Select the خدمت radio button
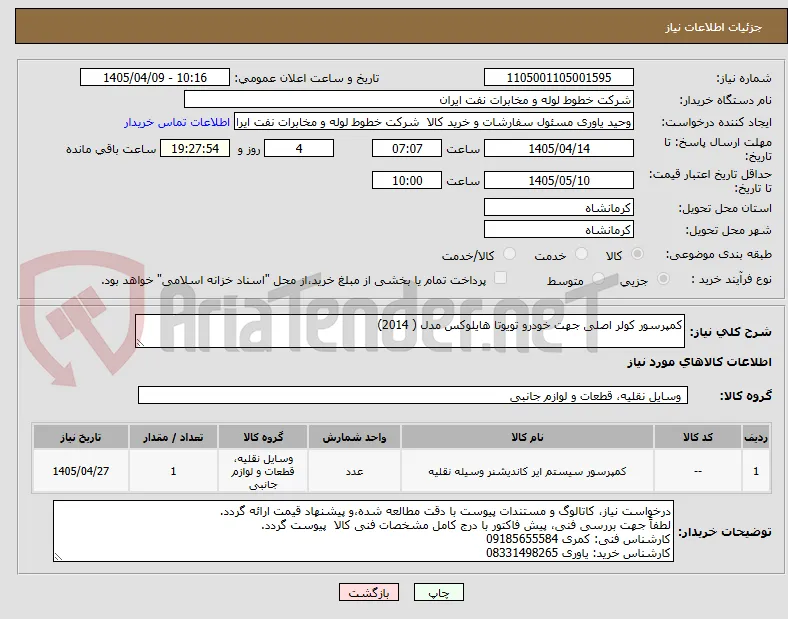The width and height of the screenshot is (788, 619). [581, 254]
